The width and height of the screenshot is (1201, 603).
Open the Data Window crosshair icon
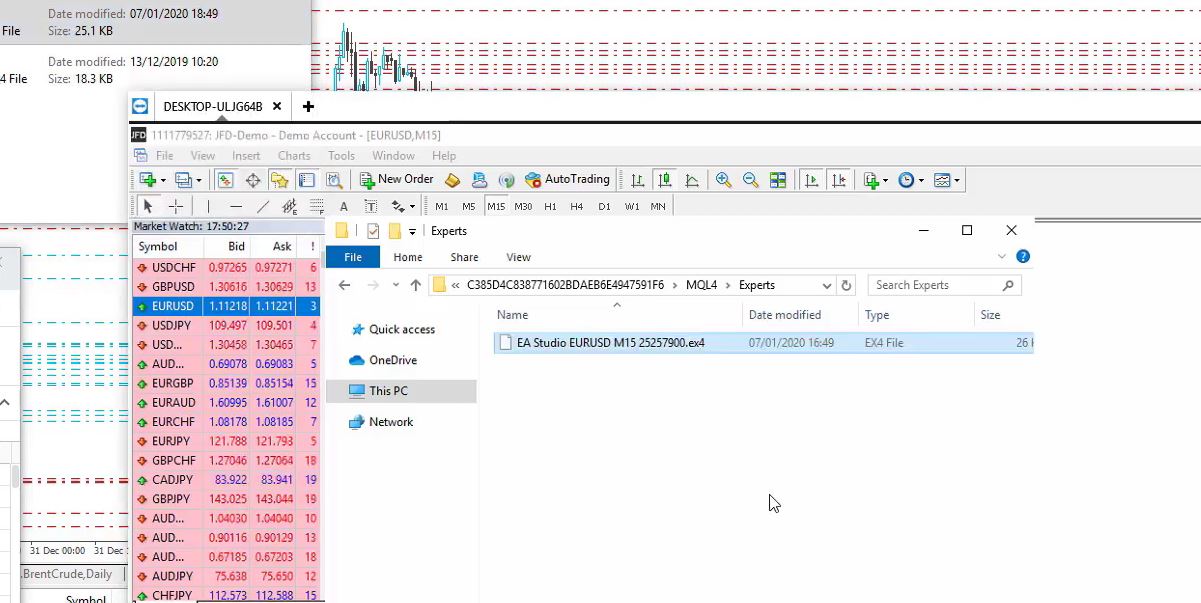[x=253, y=181]
